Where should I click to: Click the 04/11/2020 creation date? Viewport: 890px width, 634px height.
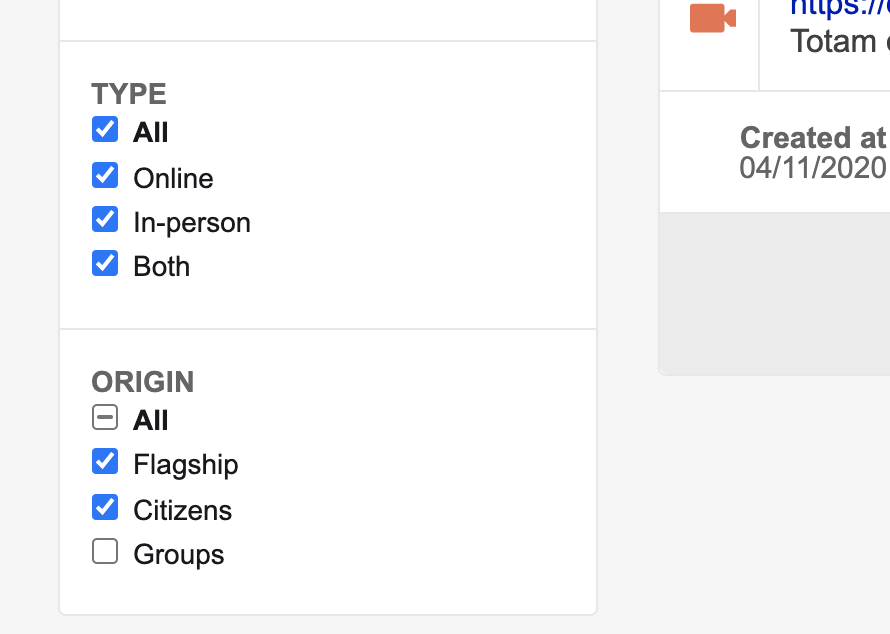pyautogui.click(x=812, y=167)
